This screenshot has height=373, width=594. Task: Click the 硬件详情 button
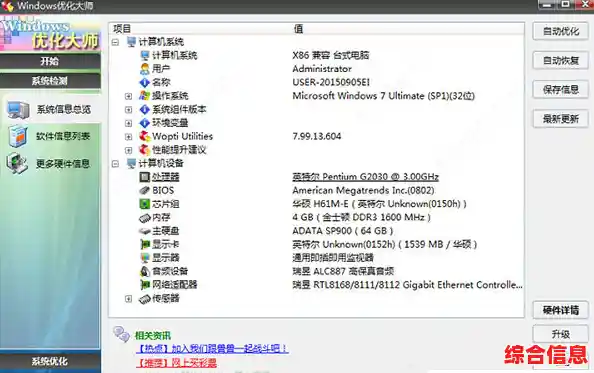coord(561,310)
